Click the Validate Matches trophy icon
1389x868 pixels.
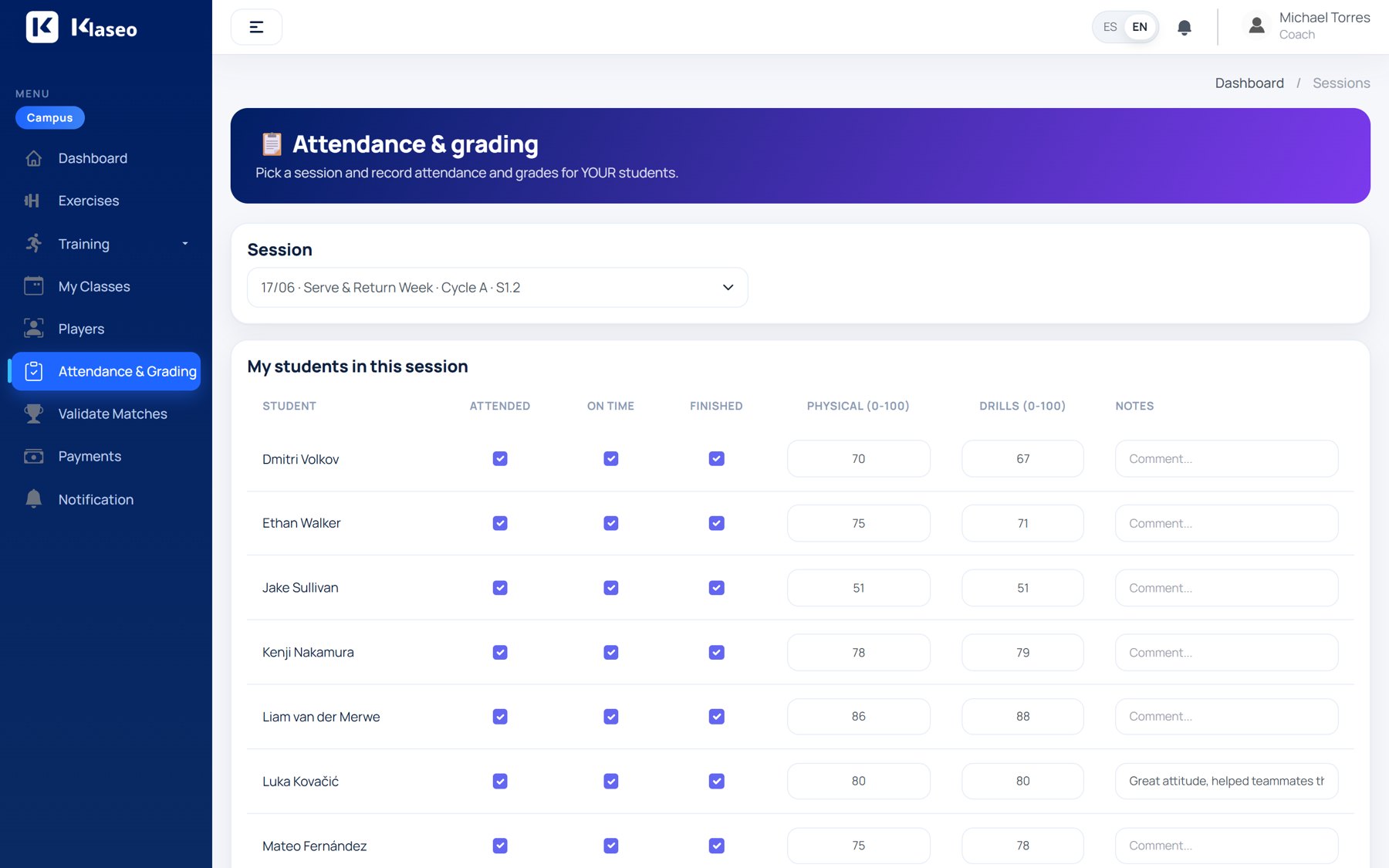click(x=33, y=414)
